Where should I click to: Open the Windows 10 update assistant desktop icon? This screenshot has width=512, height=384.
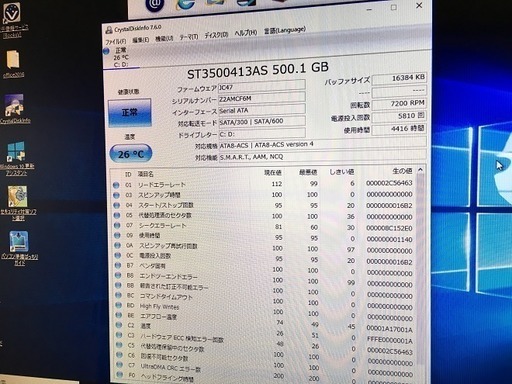tap(16, 152)
